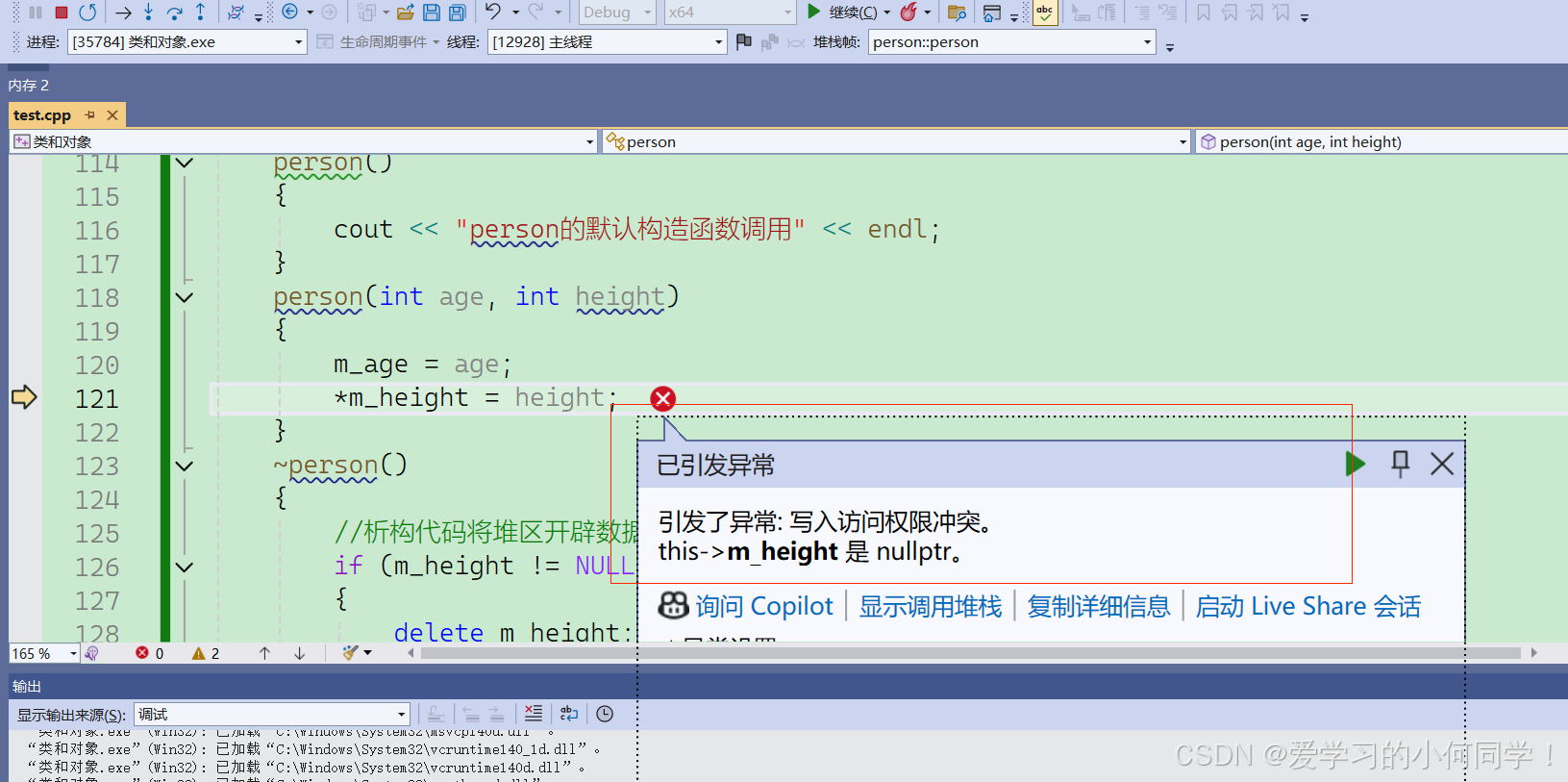Toggle output timestamps clock icon

coord(605,714)
